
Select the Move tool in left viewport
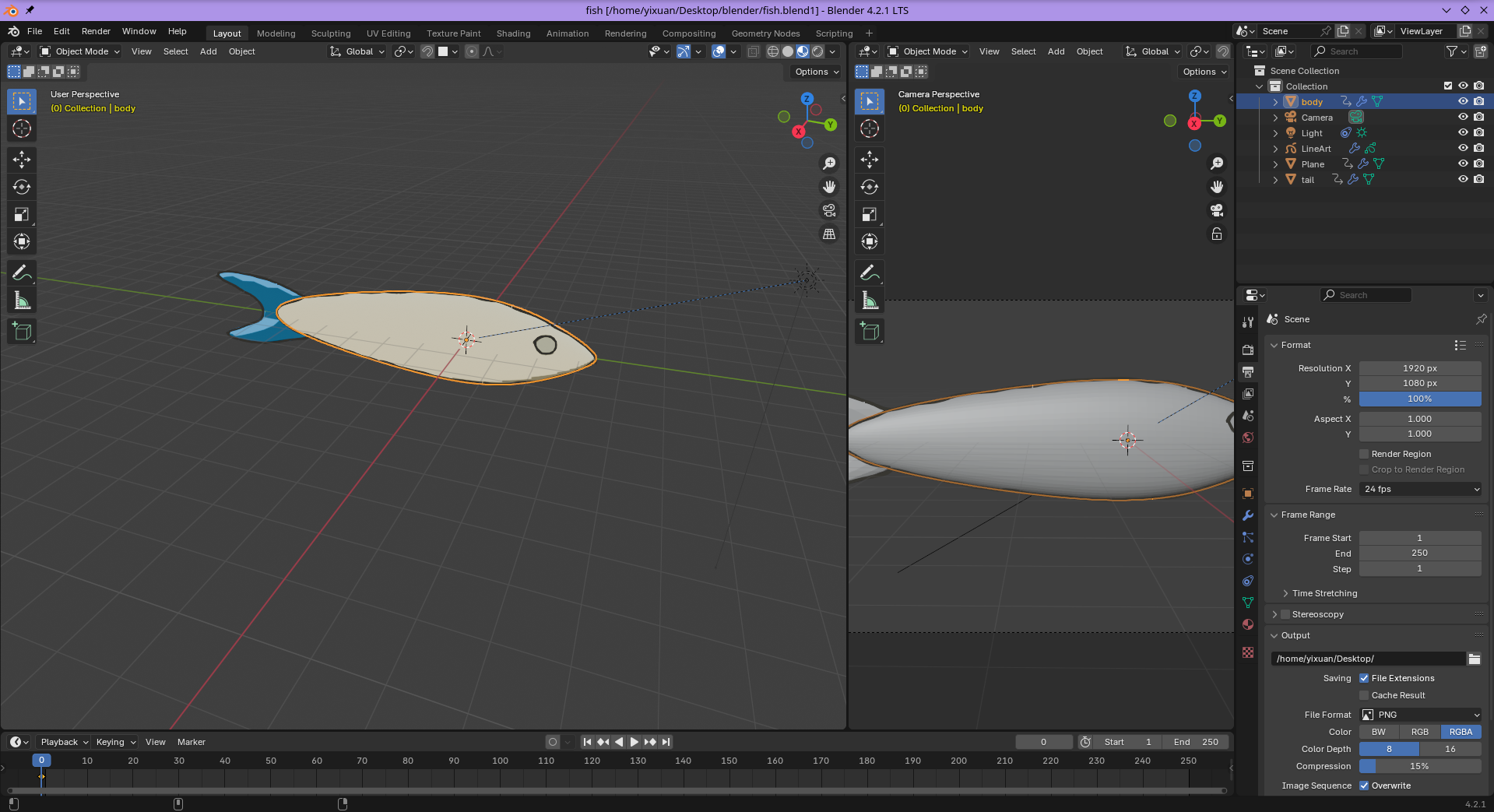pos(22,160)
